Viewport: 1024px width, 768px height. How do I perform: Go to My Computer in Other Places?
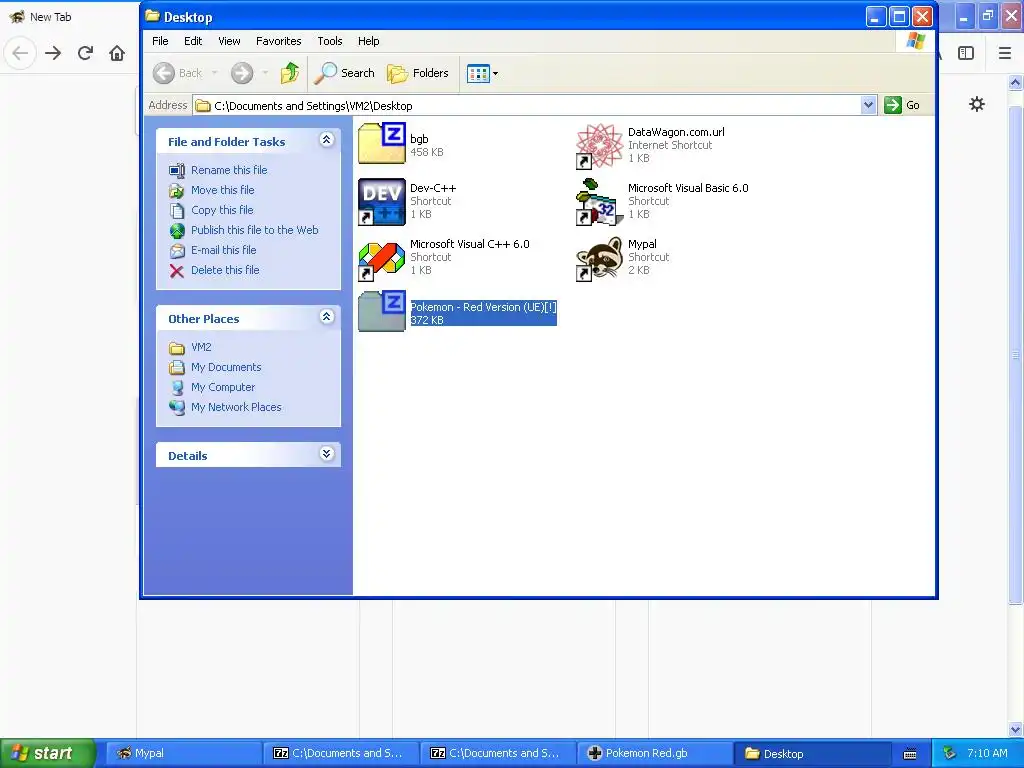tap(223, 387)
